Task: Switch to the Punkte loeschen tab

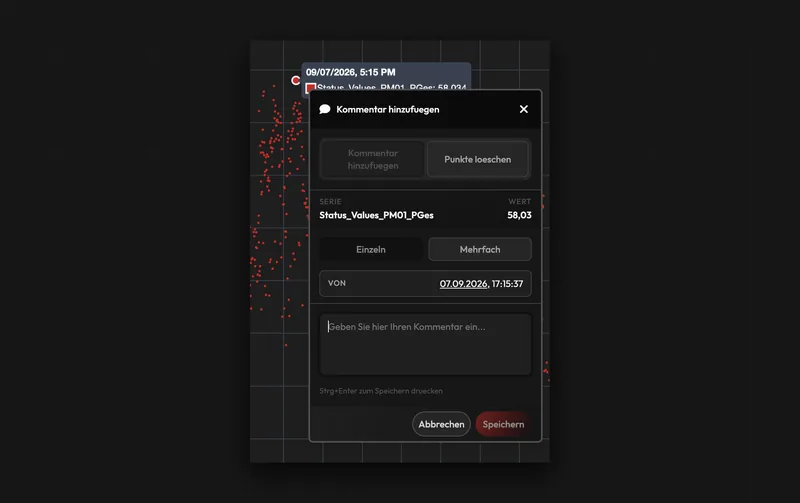Action: 478,159
